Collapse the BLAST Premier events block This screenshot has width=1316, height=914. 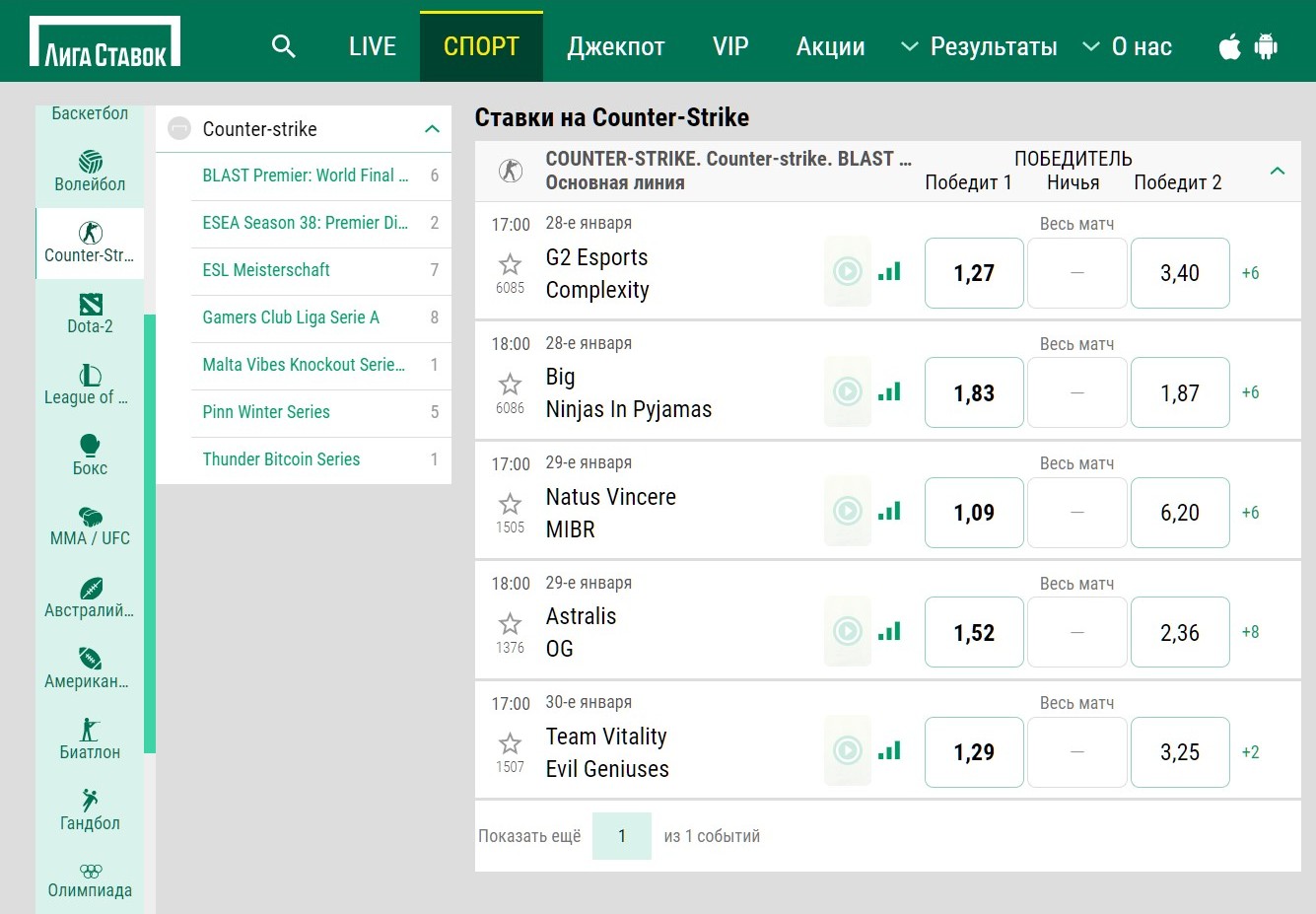point(1278,171)
